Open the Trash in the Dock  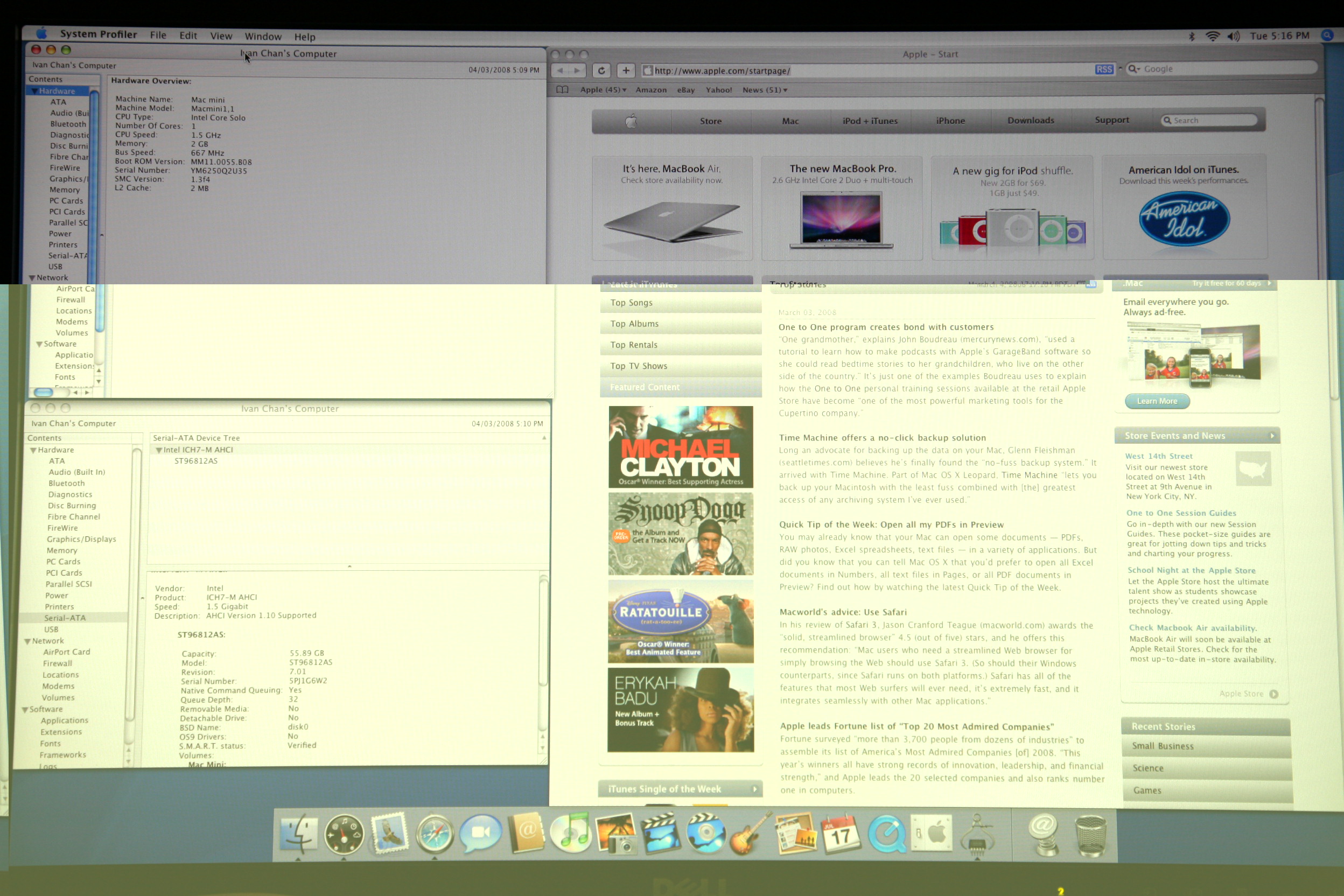pos(1090,836)
